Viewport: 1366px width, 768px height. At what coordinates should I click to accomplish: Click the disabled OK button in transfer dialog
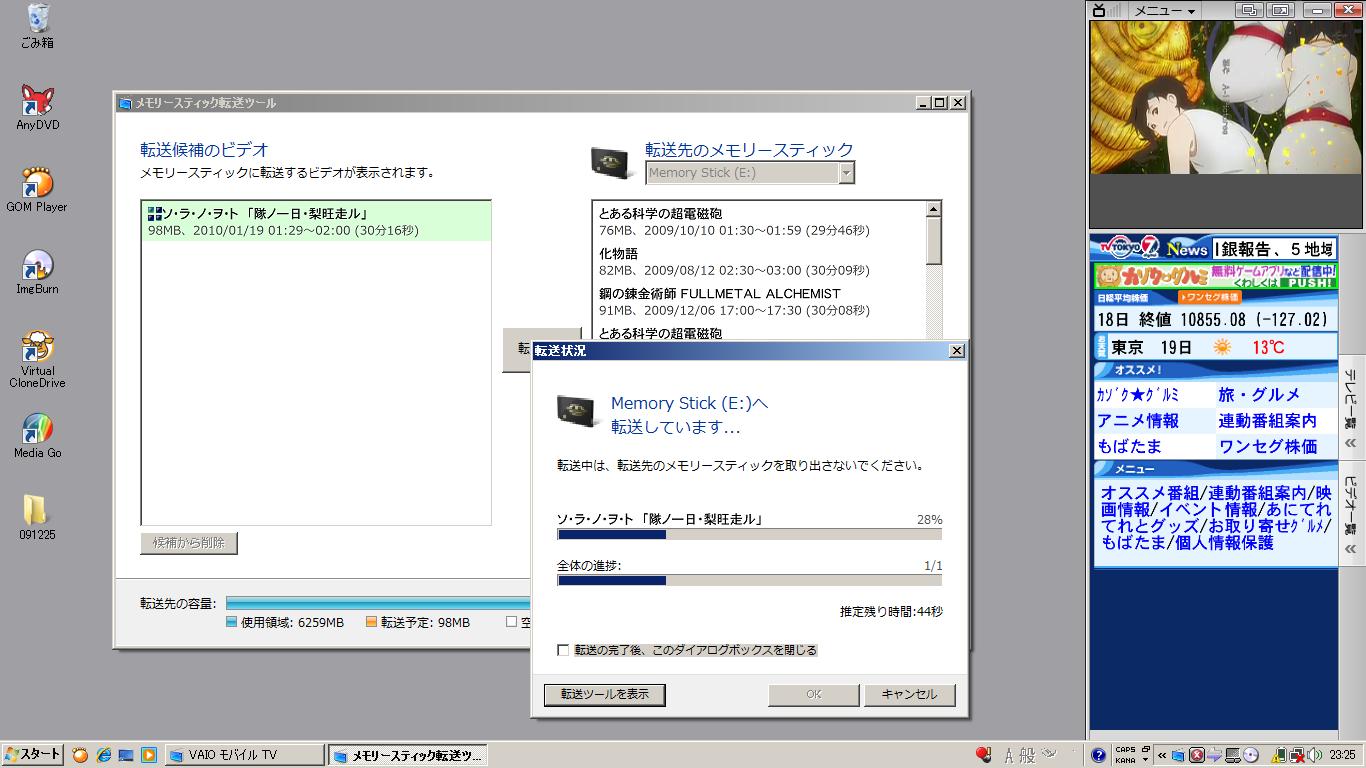point(814,694)
